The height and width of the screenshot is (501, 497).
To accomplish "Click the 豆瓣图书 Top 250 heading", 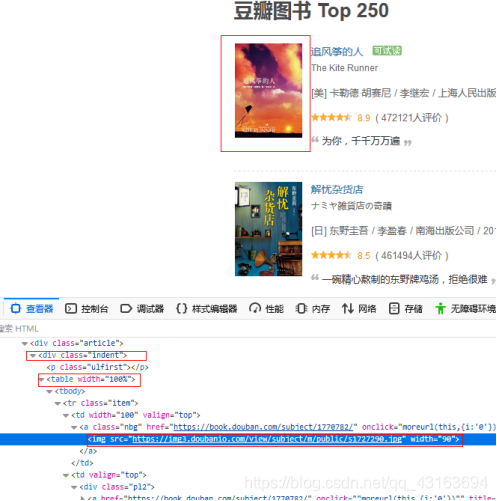I will 311,11.
